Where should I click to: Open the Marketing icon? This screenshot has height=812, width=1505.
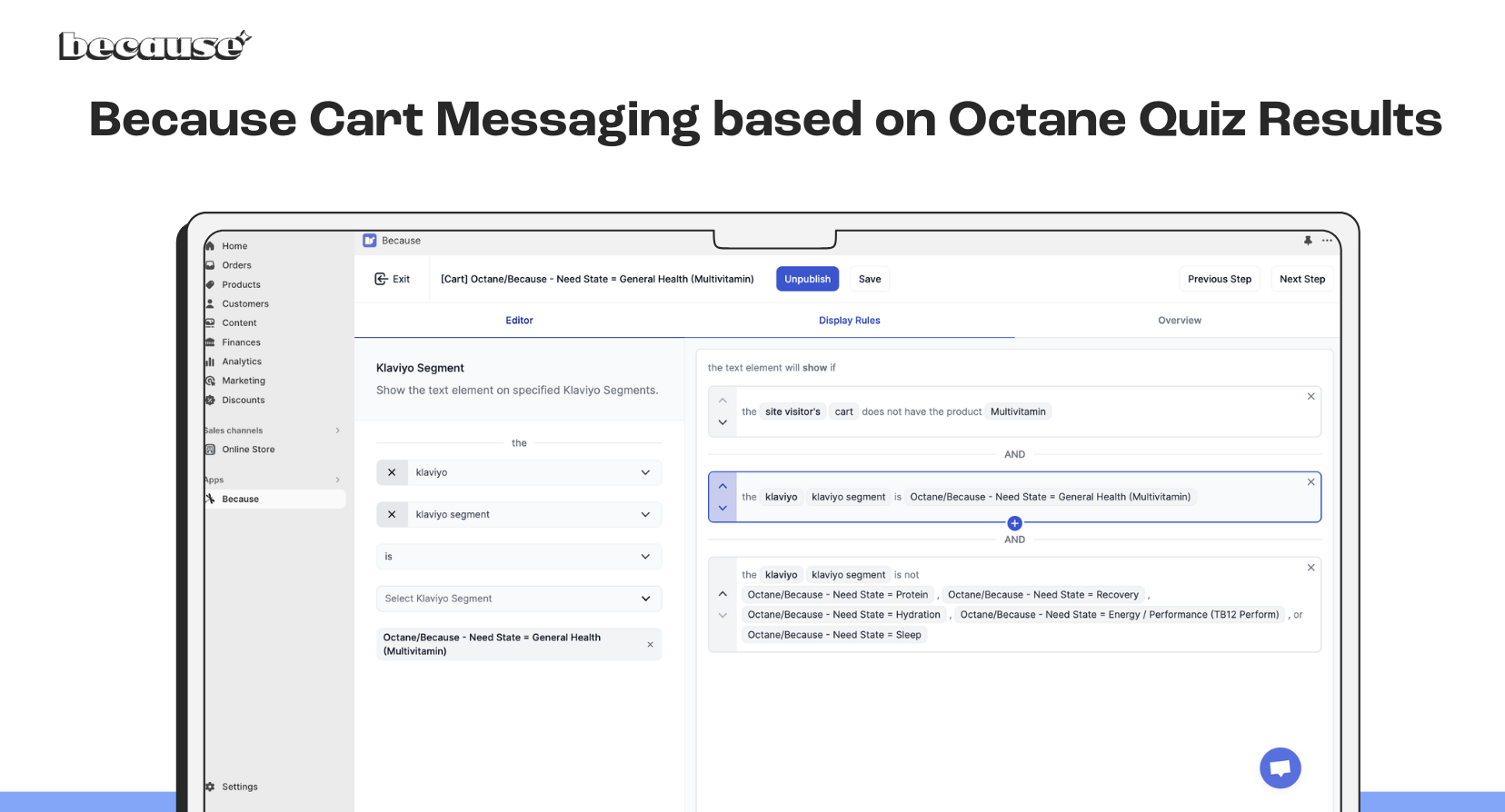pyautogui.click(x=210, y=381)
